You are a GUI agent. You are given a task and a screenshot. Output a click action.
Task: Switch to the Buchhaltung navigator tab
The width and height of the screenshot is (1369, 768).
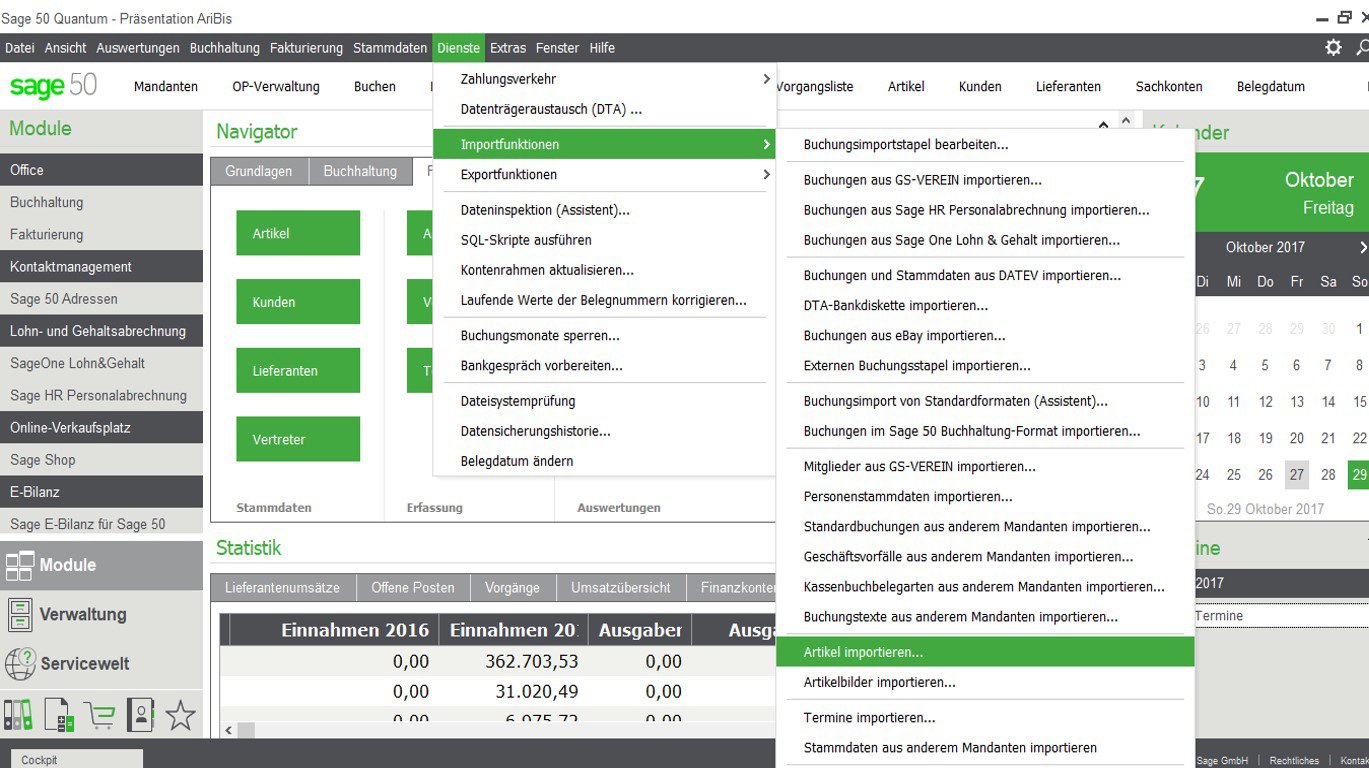pos(360,171)
